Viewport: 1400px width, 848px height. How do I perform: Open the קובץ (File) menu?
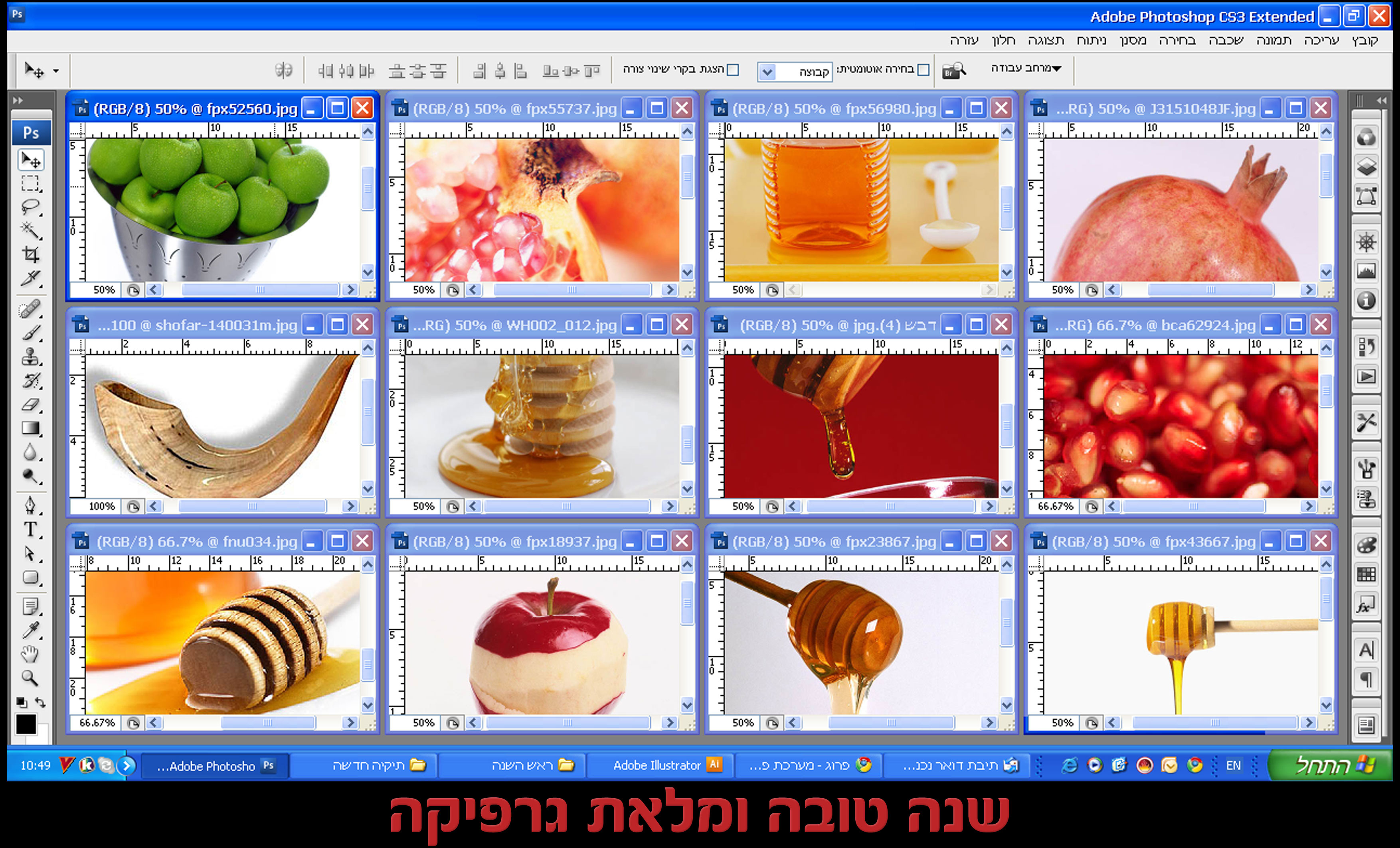(x=1365, y=41)
